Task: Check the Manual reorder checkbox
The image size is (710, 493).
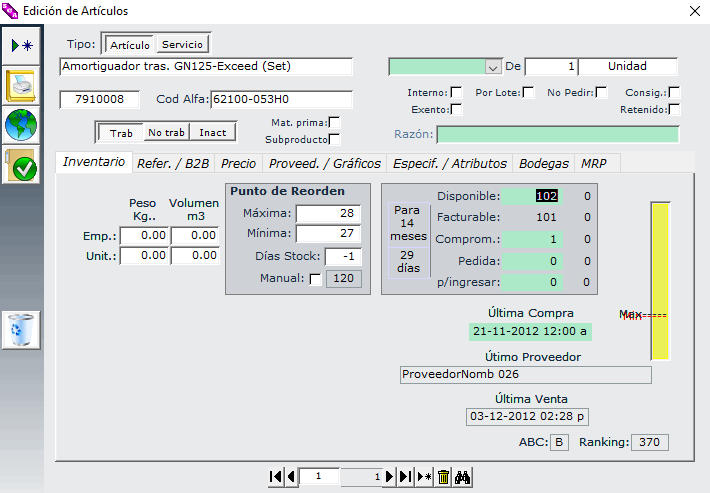Action: coord(316,279)
